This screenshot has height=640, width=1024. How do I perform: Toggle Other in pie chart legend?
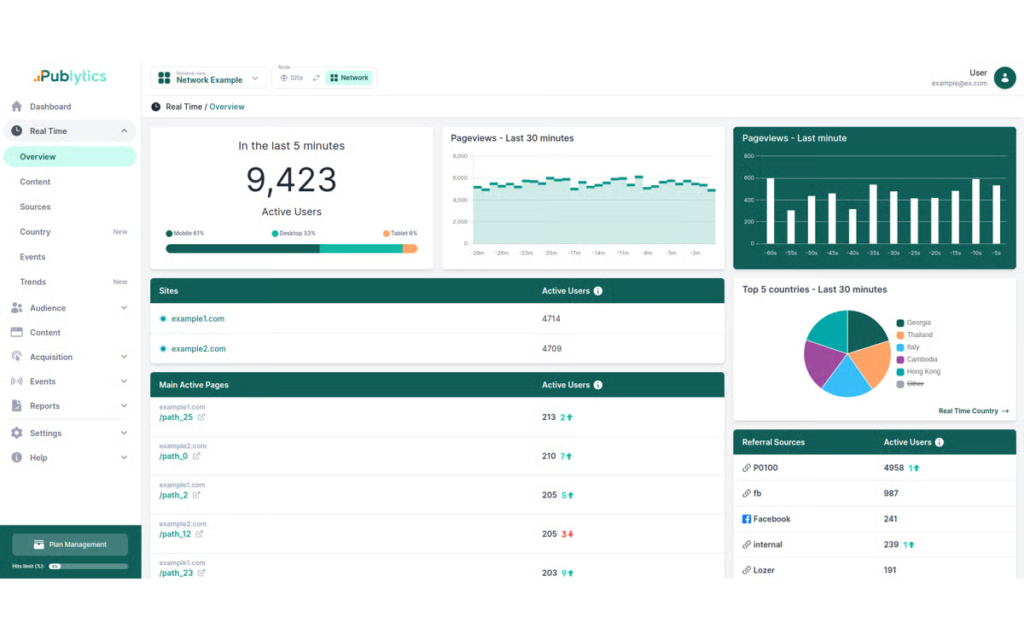click(x=910, y=384)
